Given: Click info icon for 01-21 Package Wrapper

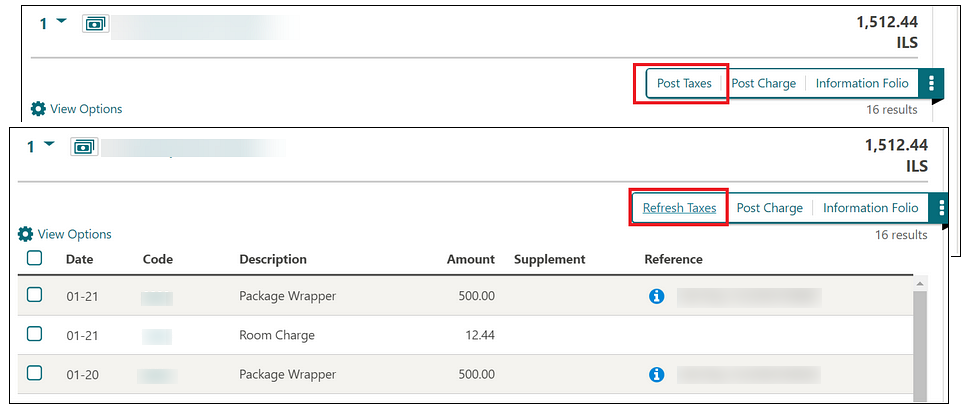Looking at the screenshot, I should tap(657, 296).
